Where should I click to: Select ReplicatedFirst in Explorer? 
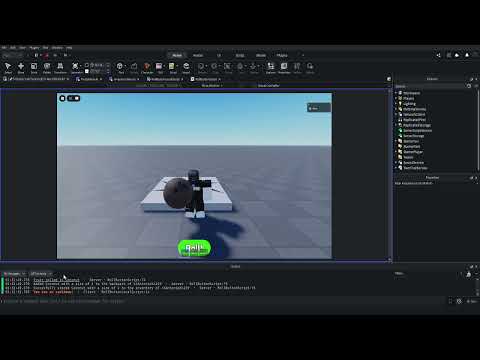click(414, 120)
